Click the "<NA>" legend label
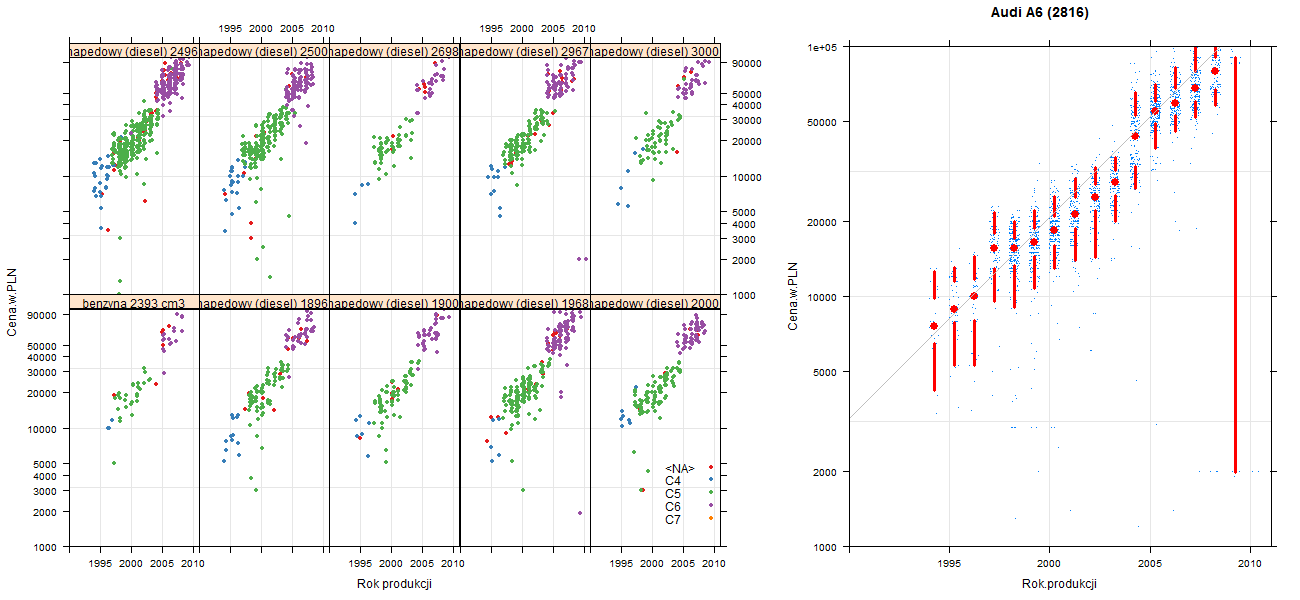The image size is (1300, 600). click(680, 468)
